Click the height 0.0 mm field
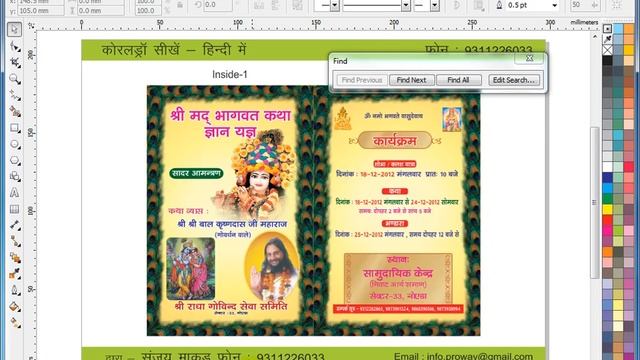 click(100, 11)
